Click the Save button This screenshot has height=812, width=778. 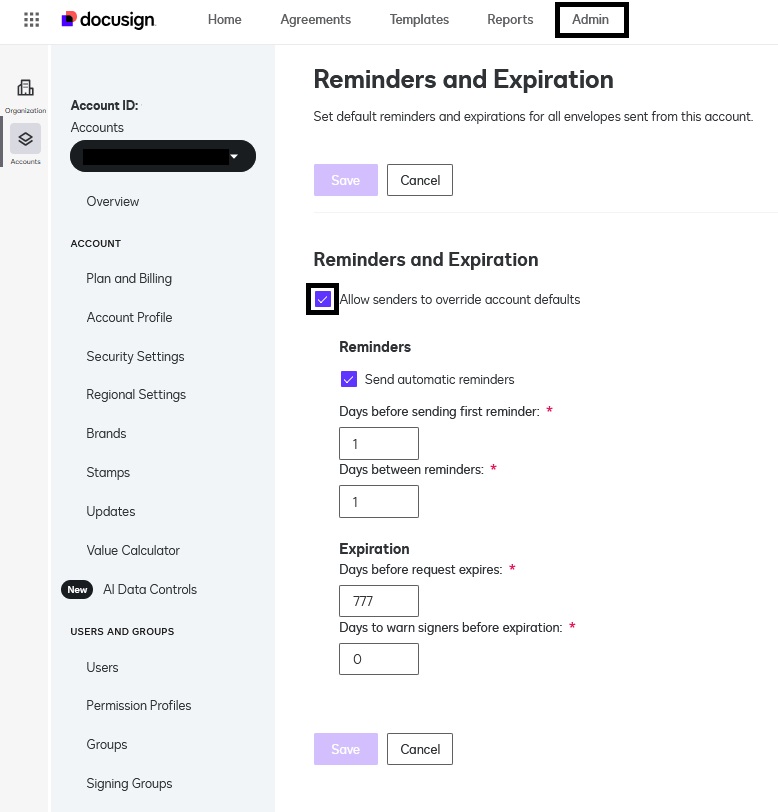pos(345,180)
